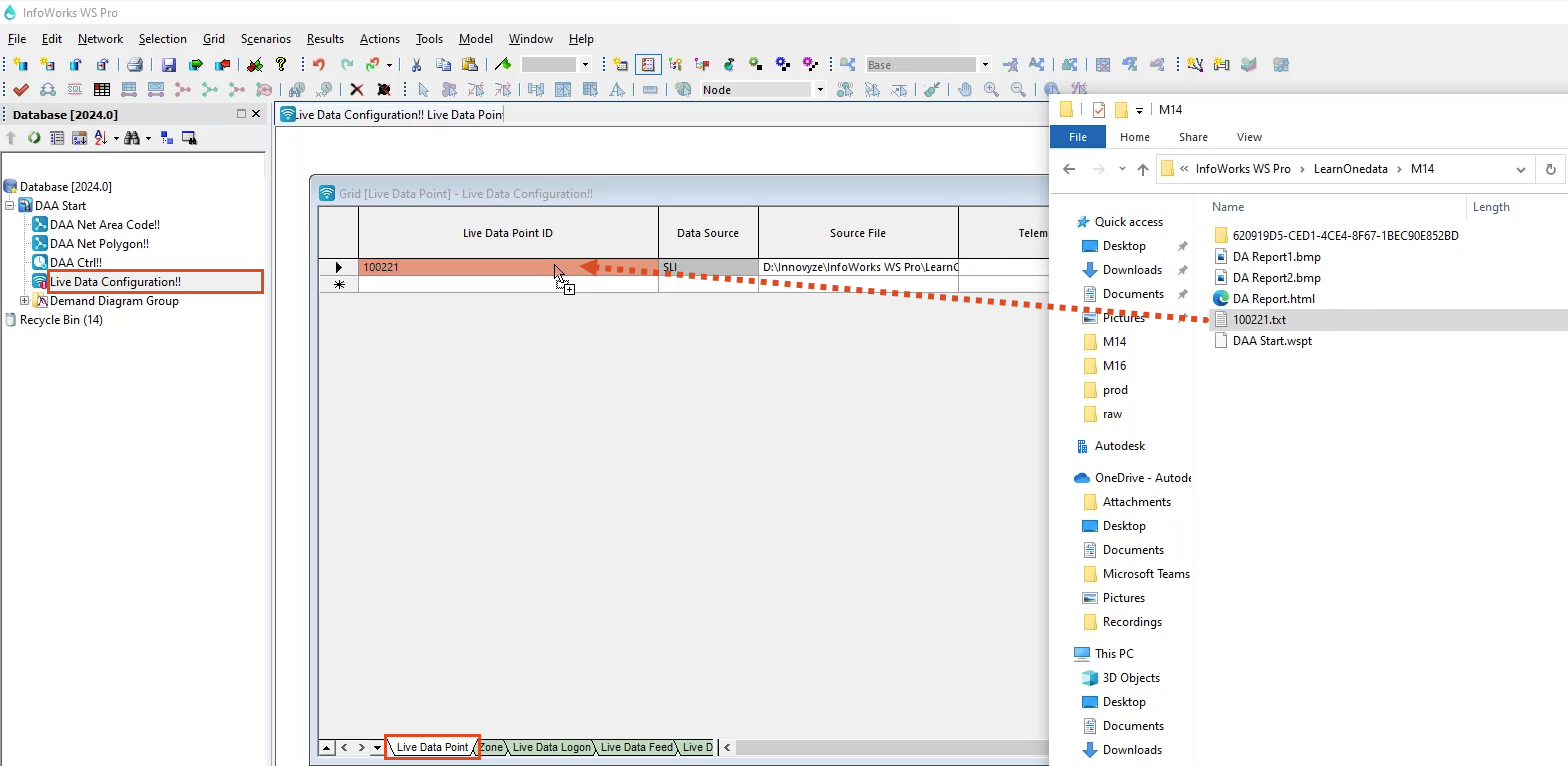Image resolution: width=1568 pixels, height=766 pixels.
Task: Open the Tools menu
Action: click(429, 39)
